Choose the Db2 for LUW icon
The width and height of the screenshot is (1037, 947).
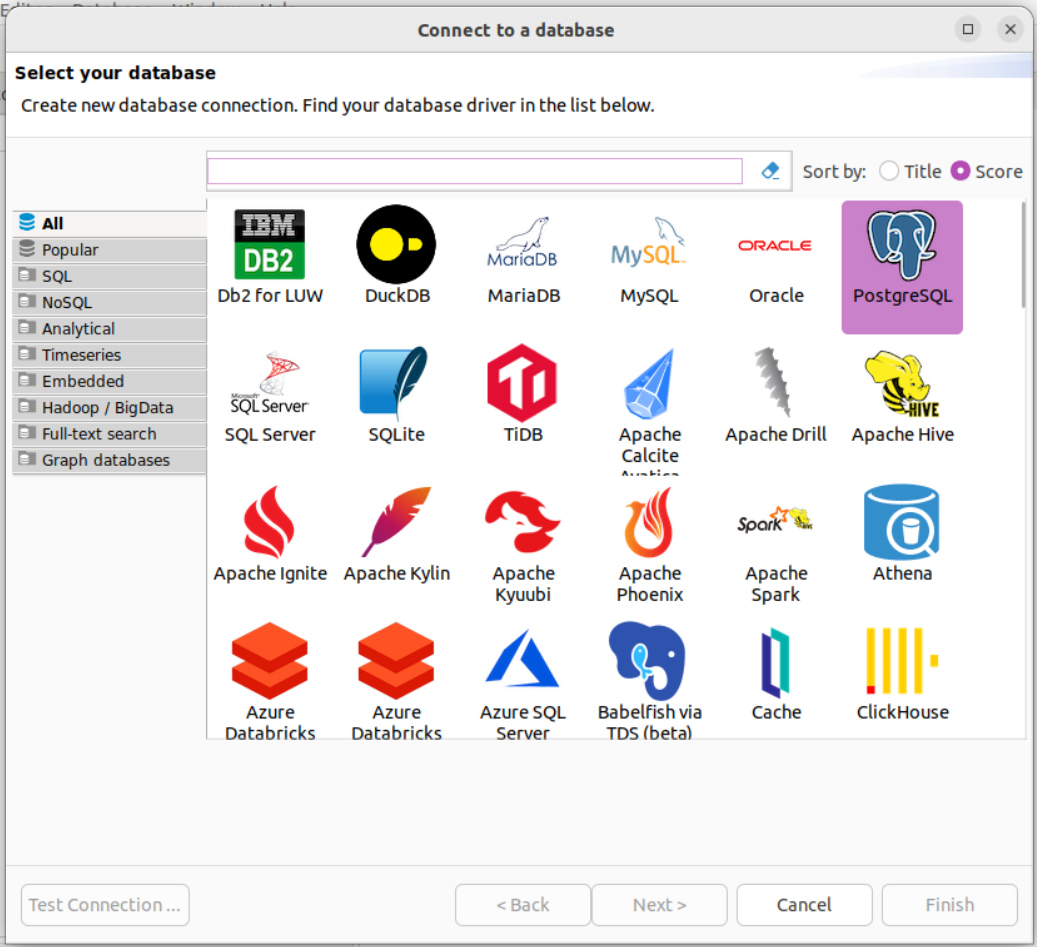coord(270,245)
